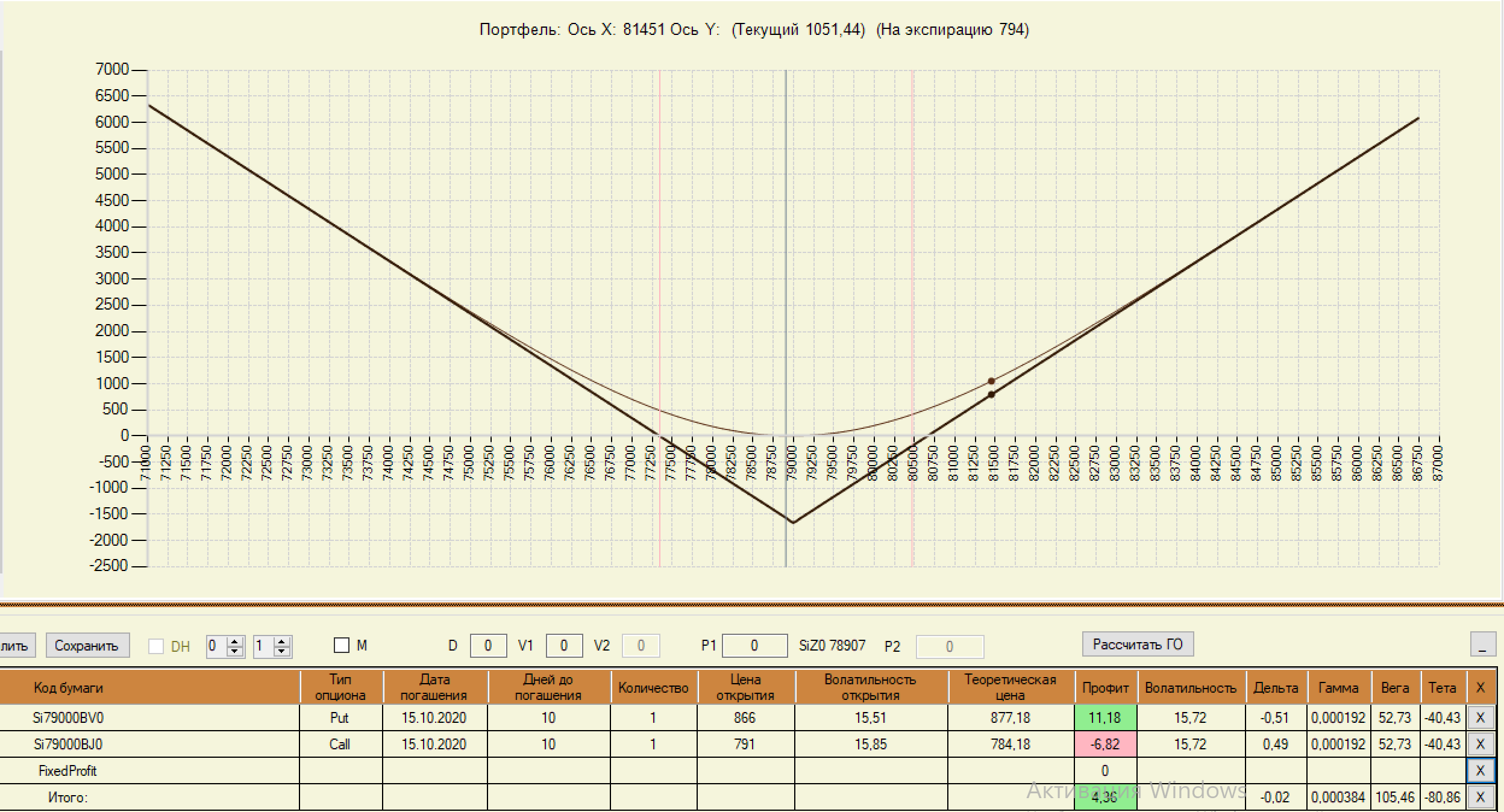Click the X button in Итого row

tap(1480, 797)
